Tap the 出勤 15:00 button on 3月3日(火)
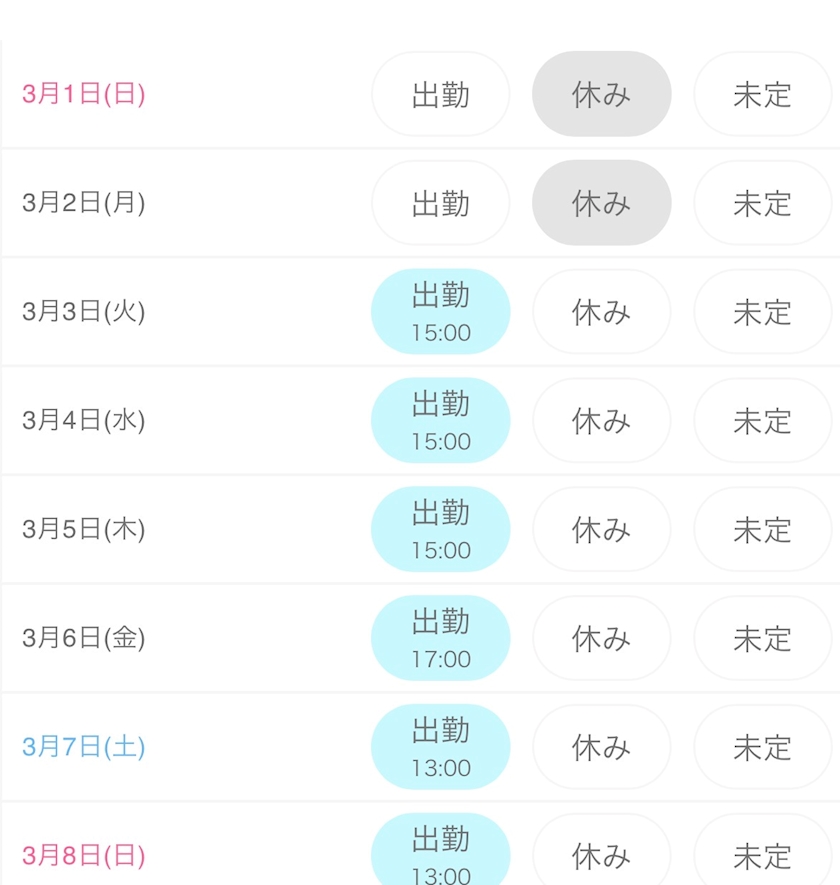The height and width of the screenshot is (885, 840). coord(440,312)
